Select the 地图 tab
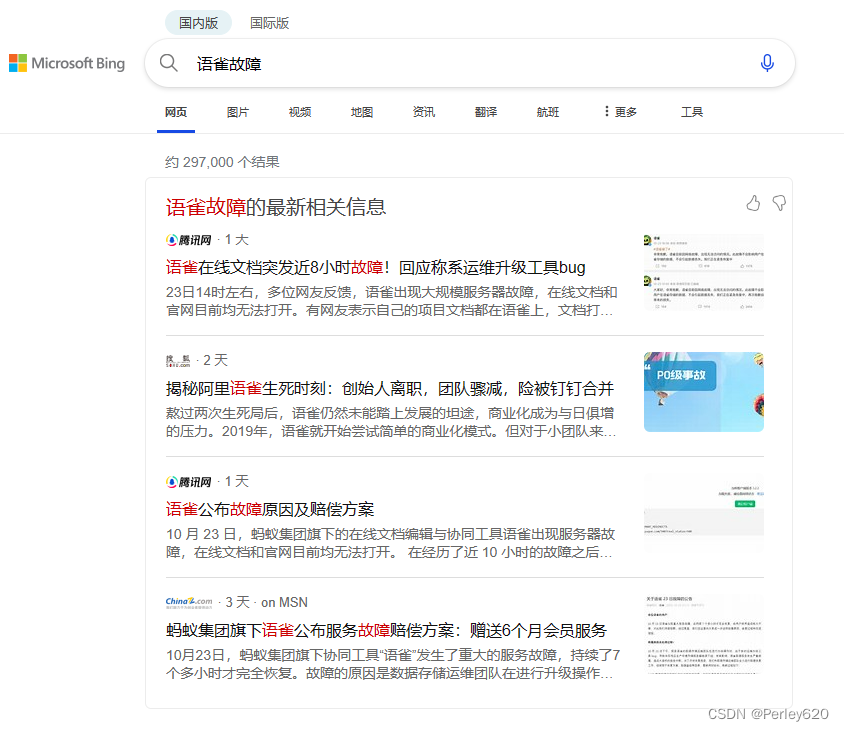The width and height of the screenshot is (844, 731). [x=362, y=112]
